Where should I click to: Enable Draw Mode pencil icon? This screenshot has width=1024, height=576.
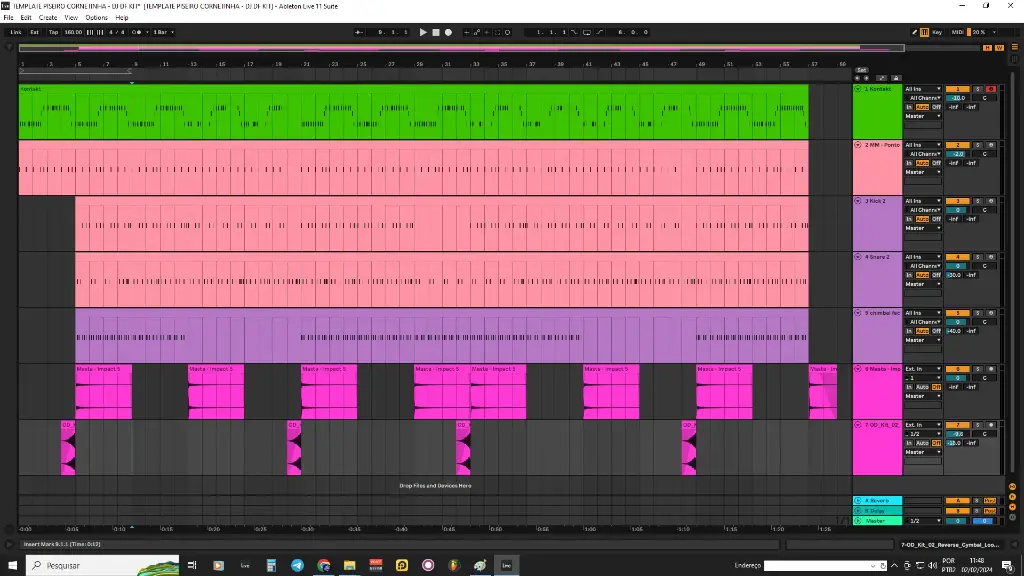914,32
